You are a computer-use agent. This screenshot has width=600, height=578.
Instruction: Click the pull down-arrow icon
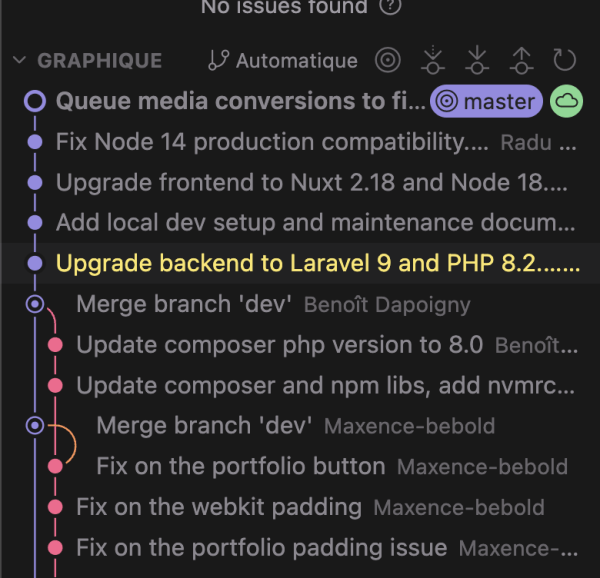477,60
